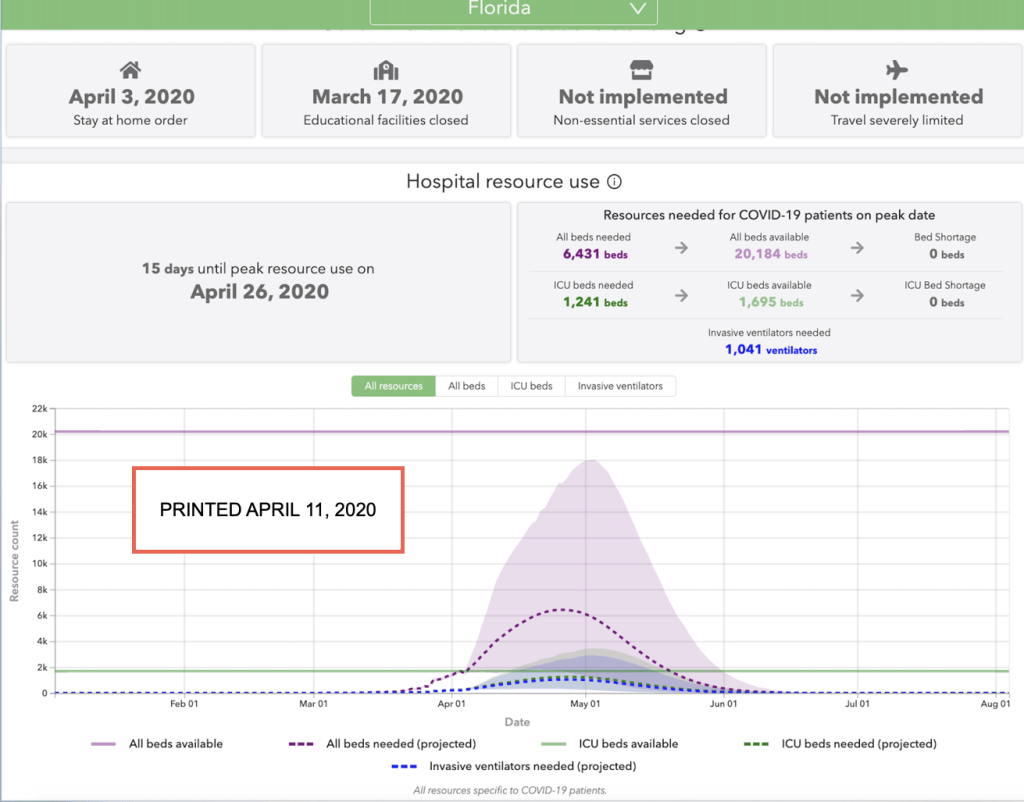Click the school building icon above March 17
The image size is (1024, 802).
pyautogui.click(x=386, y=70)
